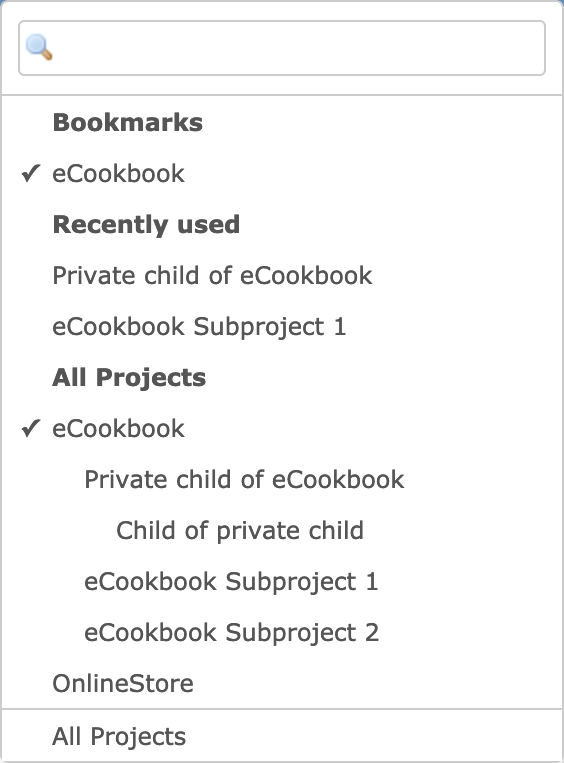
Task: Click the project search input field
Action: (x=282, y=48)
